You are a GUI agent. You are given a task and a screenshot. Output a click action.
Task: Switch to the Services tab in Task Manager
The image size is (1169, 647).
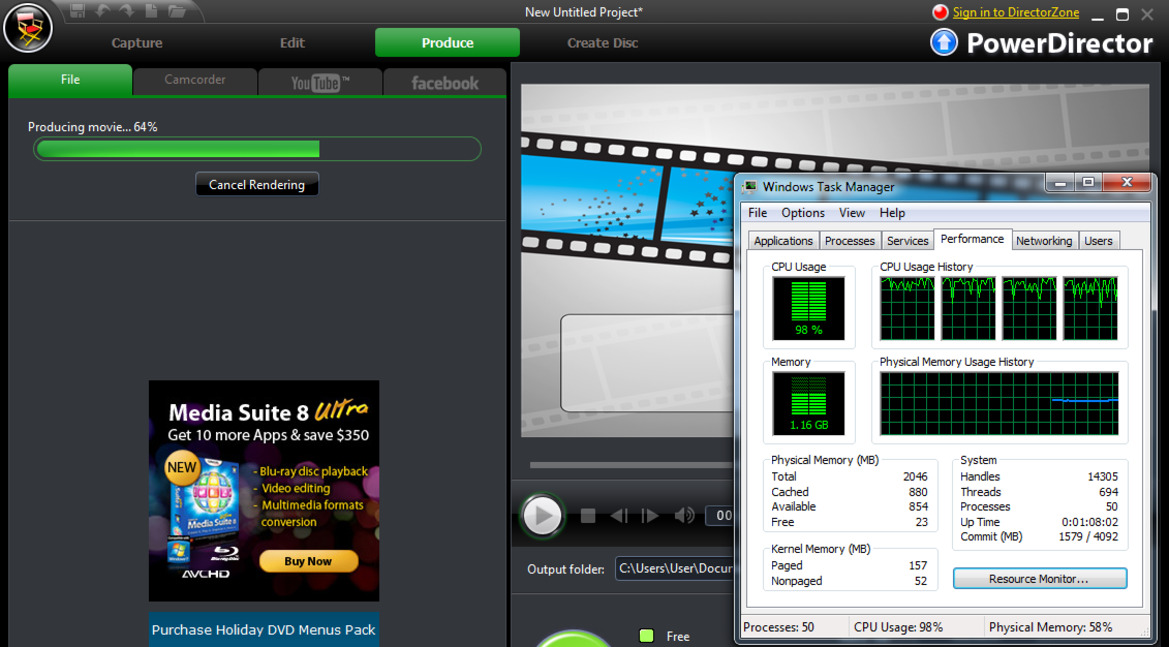(907, 241)
